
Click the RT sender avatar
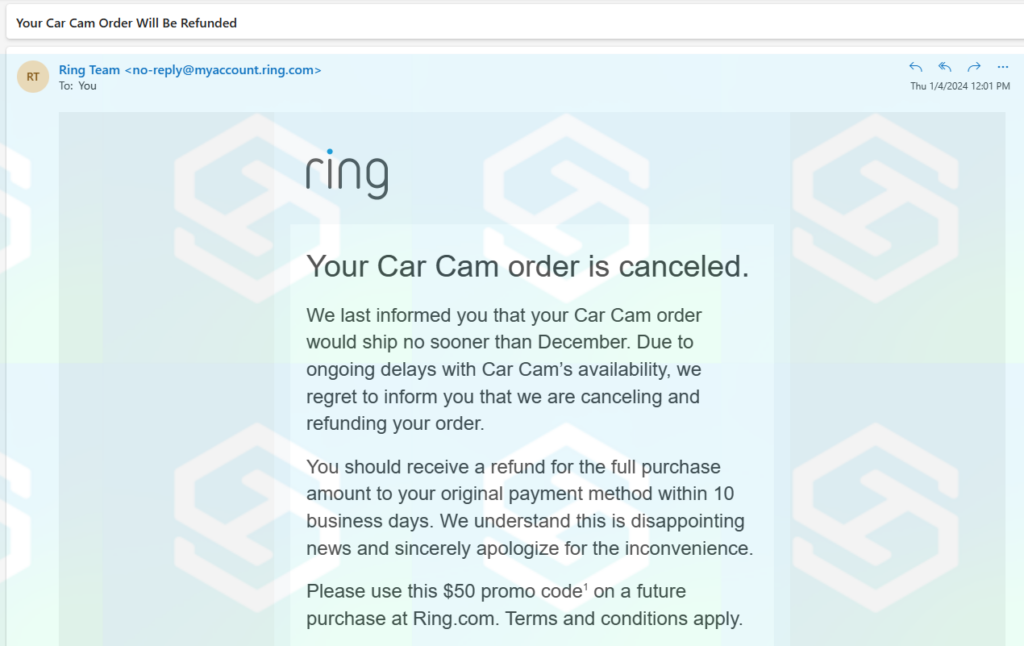click(x=33, y=76)
